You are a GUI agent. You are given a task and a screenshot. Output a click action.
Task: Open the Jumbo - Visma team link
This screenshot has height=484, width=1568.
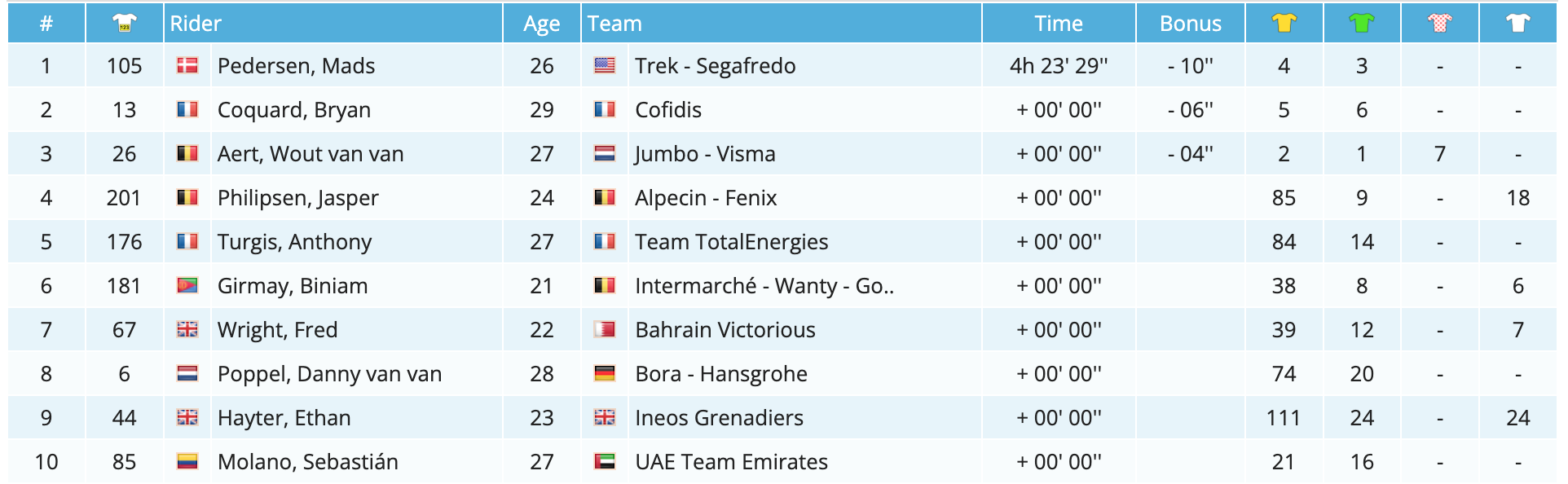click(705, 154)
